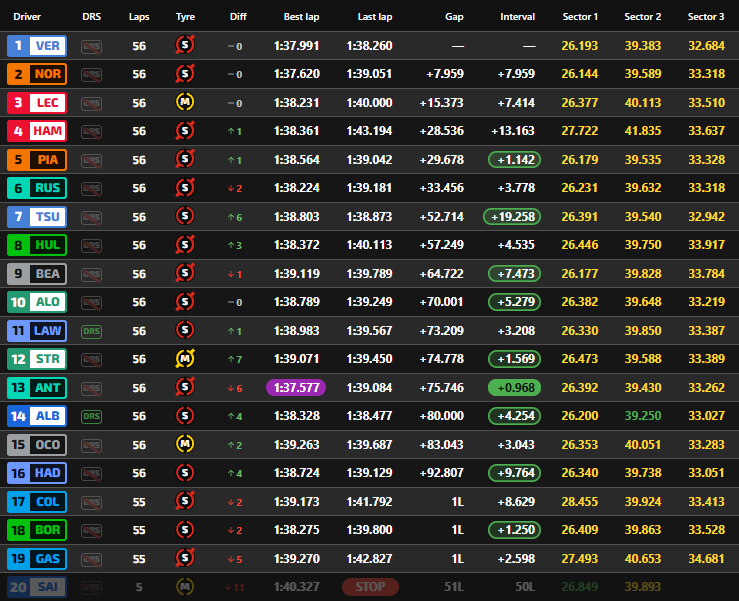The image size is (739, 601).
Task: Click the green DRS indicator for Lawson
Action: (x=91, y=330)
